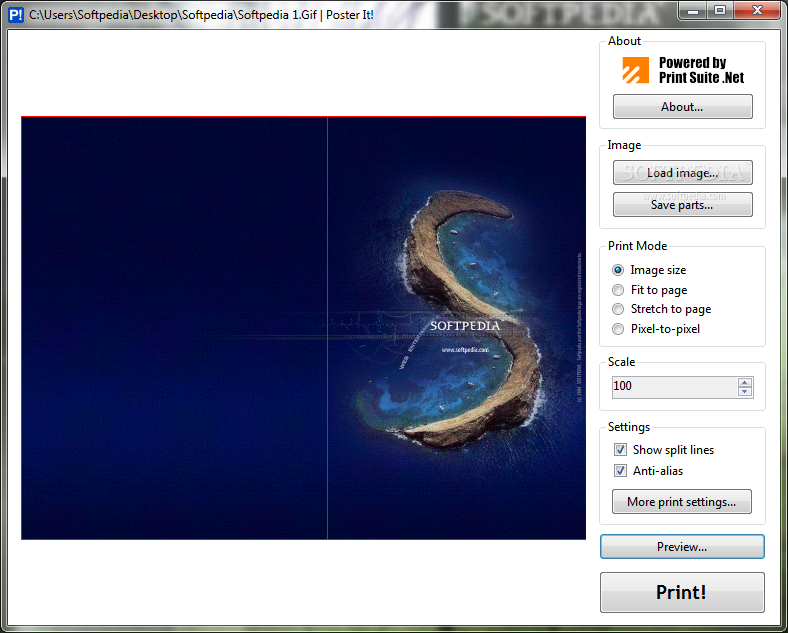Click the Save parts... button
The width and height of the screenshot is (788, 633).
[x=682, y=204]
